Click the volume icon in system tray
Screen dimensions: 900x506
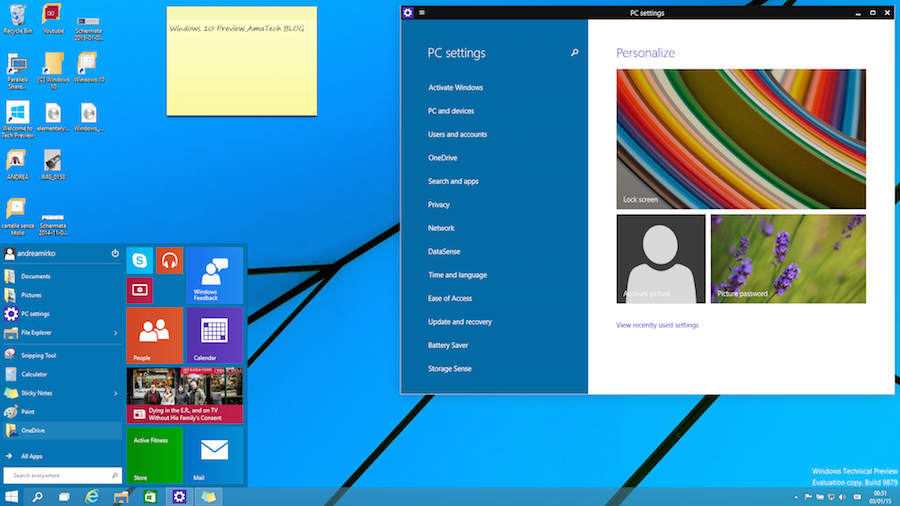coord(842,497)
